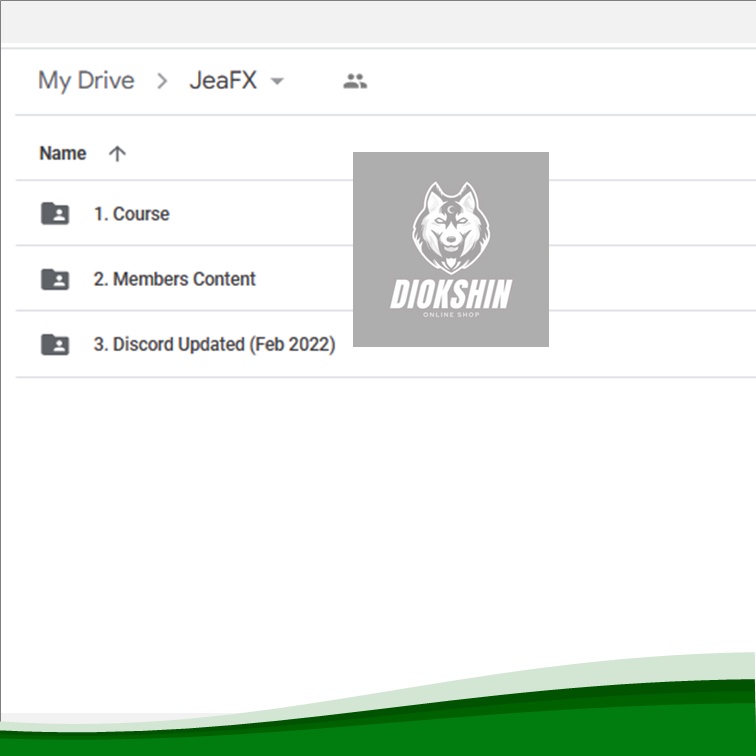Click the JeaFX breadcrumb title
This screenshot has height=756, width=756.
(223, 80)
